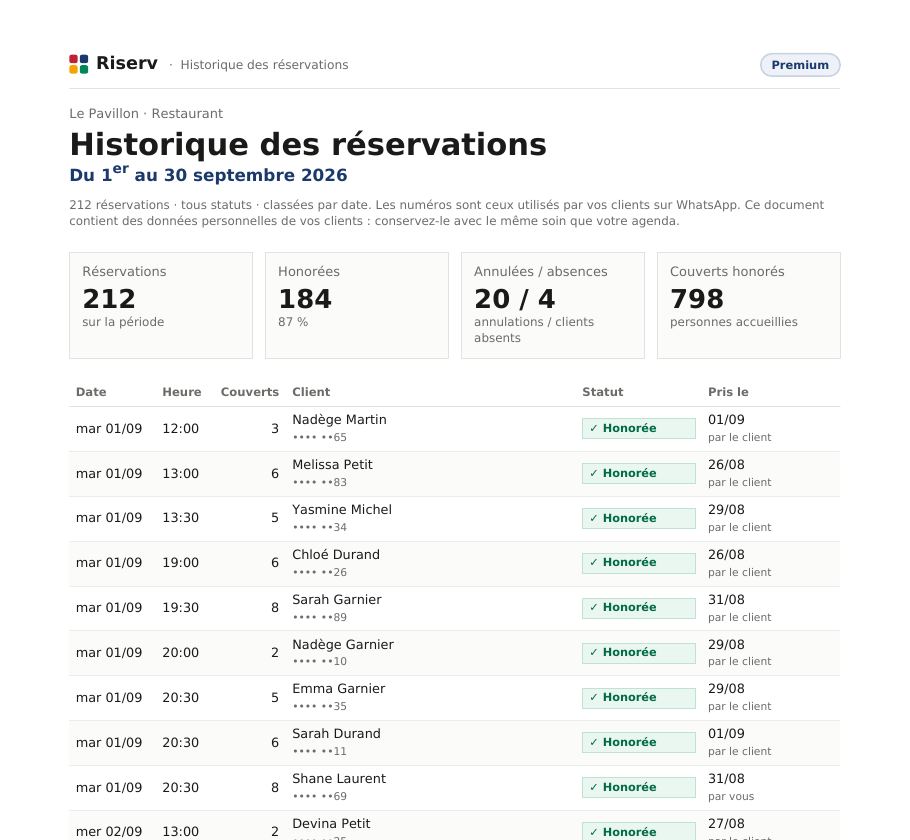Click booking date 31/08 in Sarah Garnier row
Screen dimensions: 910x840
726,599
